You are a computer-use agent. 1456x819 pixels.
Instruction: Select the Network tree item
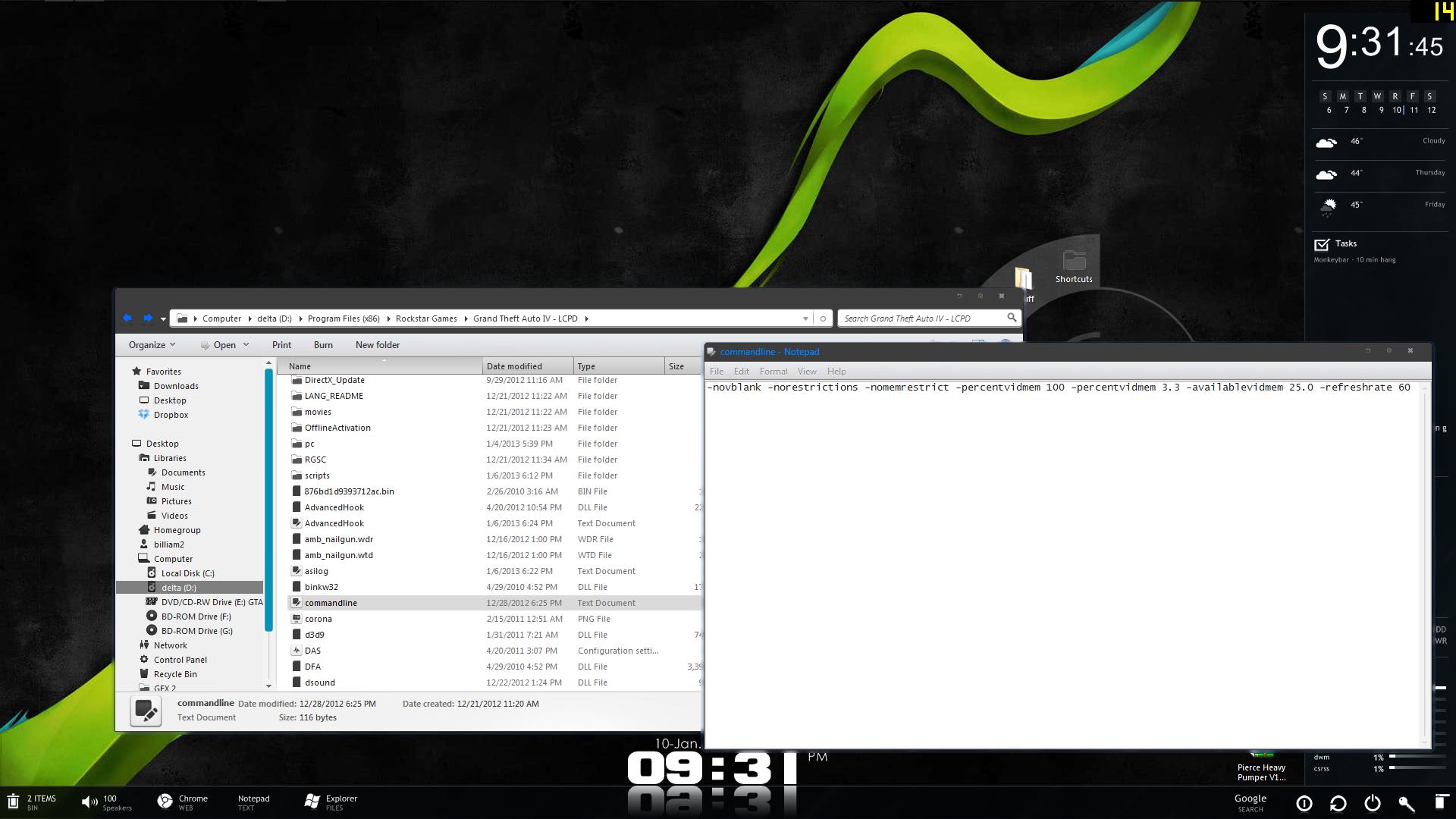point(170,645)
